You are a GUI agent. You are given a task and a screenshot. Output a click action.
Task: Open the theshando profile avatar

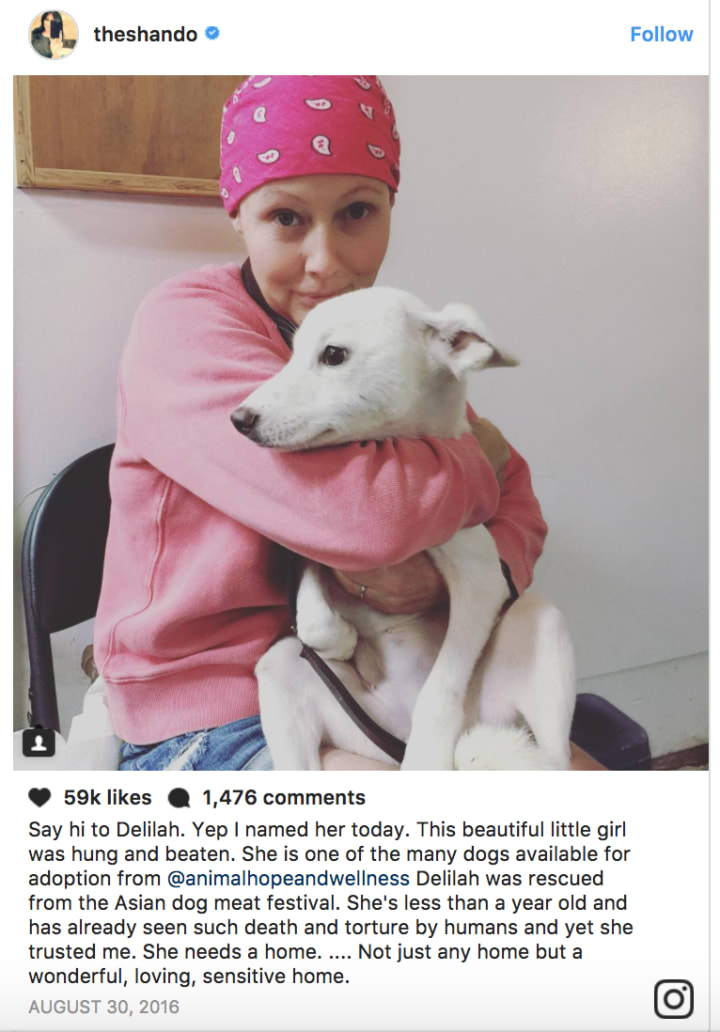tap(53, 34)
